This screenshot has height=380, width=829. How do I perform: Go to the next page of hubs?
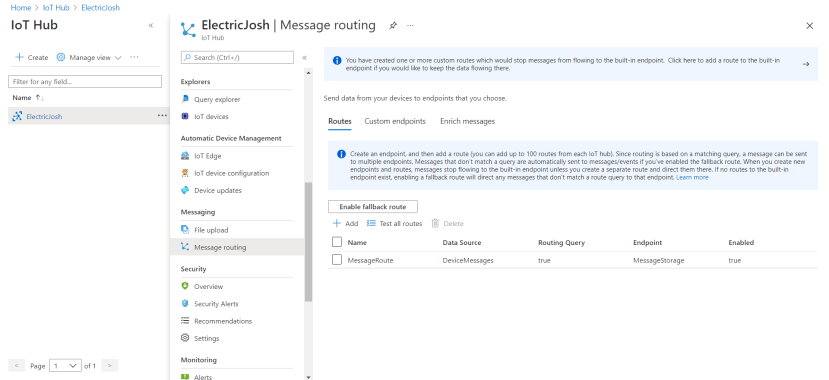coord(109,366)
